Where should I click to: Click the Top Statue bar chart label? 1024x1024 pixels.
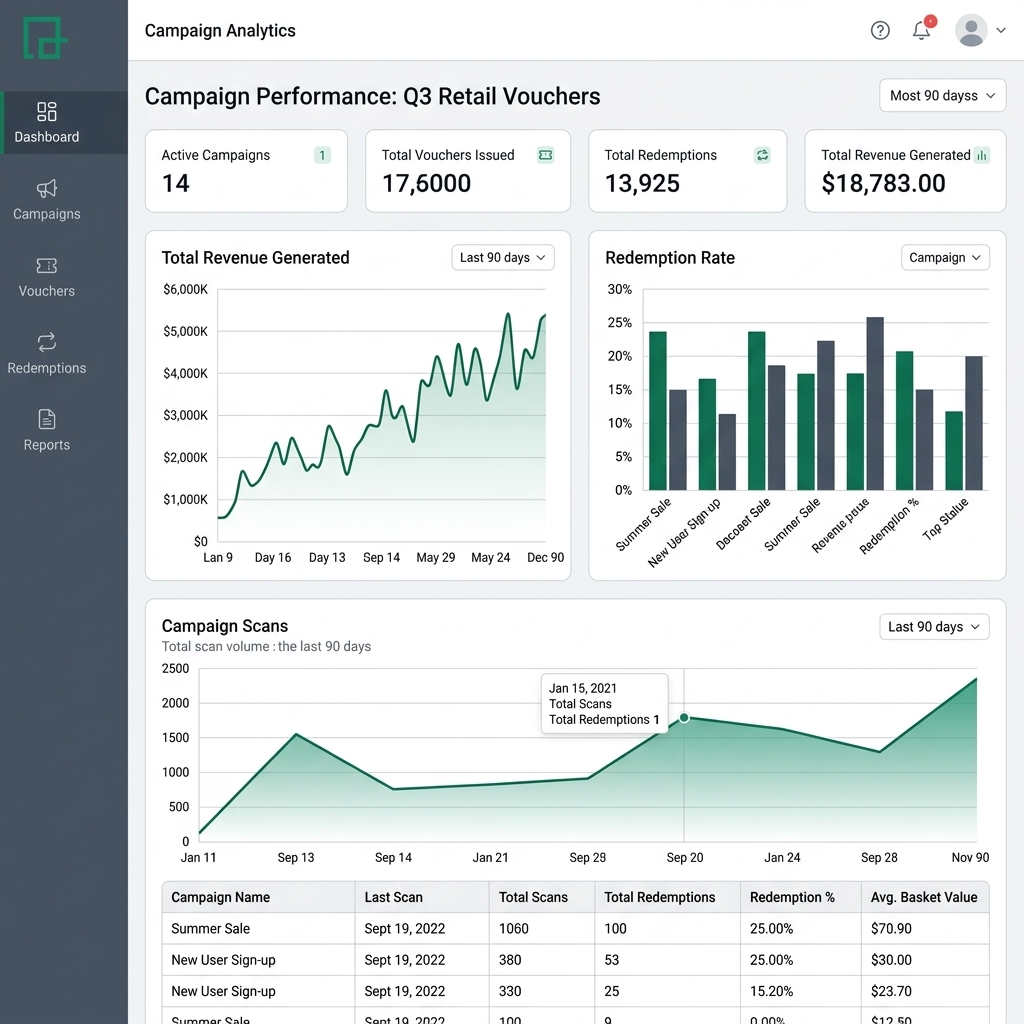[x=945, y=519]
